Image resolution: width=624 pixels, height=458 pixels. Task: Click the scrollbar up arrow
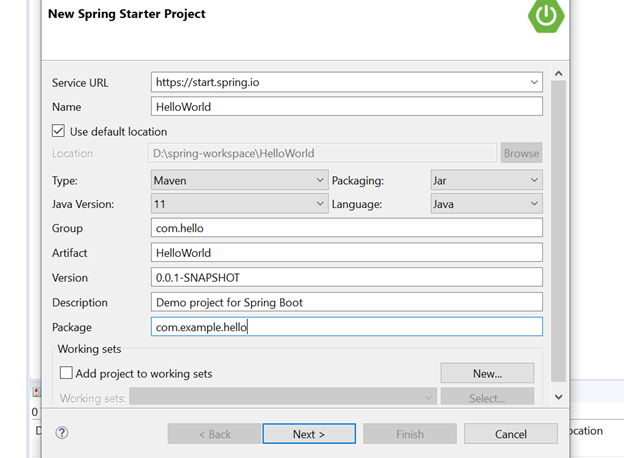[x=558, y=74]
